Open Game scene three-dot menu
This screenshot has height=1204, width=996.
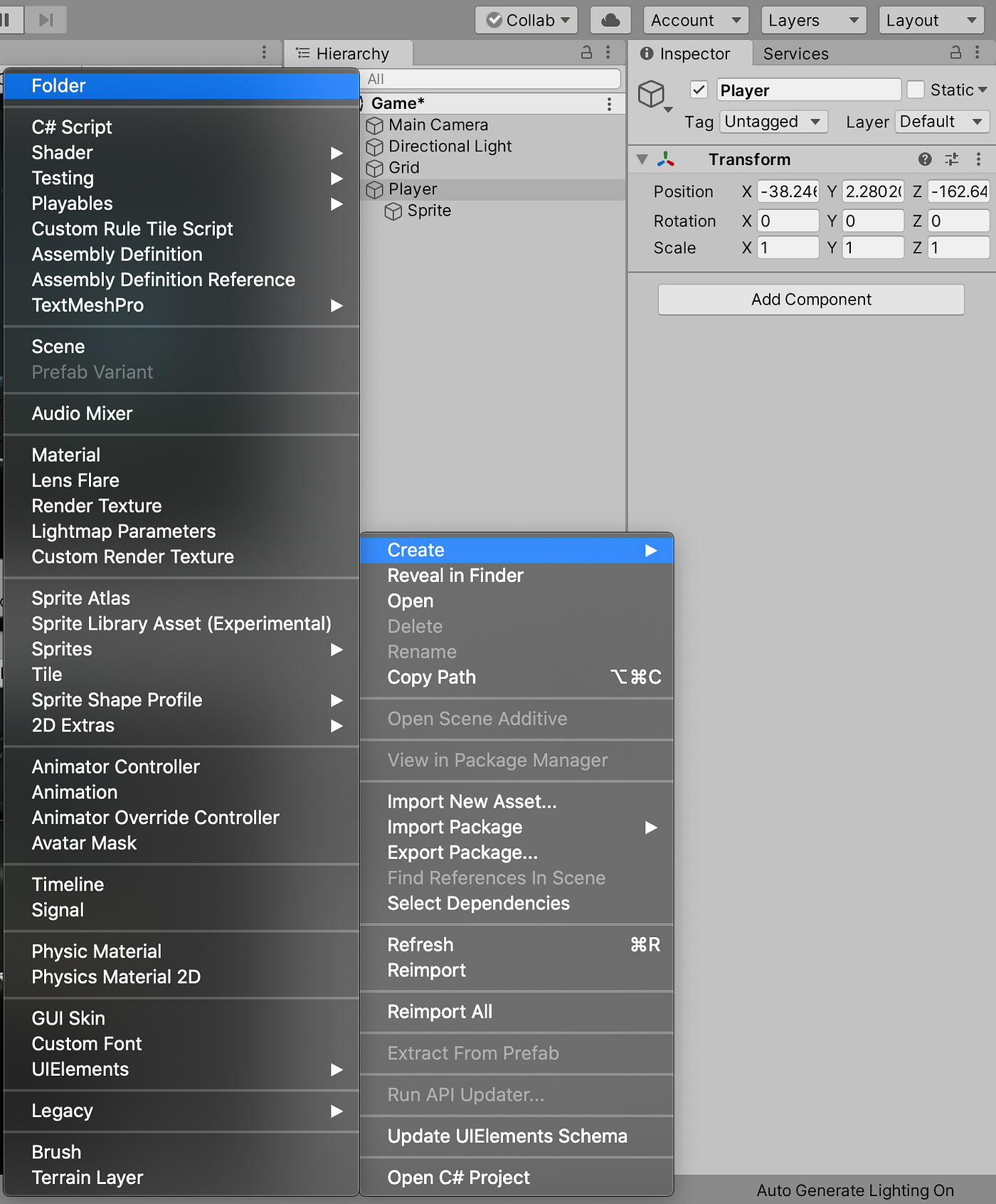[x=609, y=104]
